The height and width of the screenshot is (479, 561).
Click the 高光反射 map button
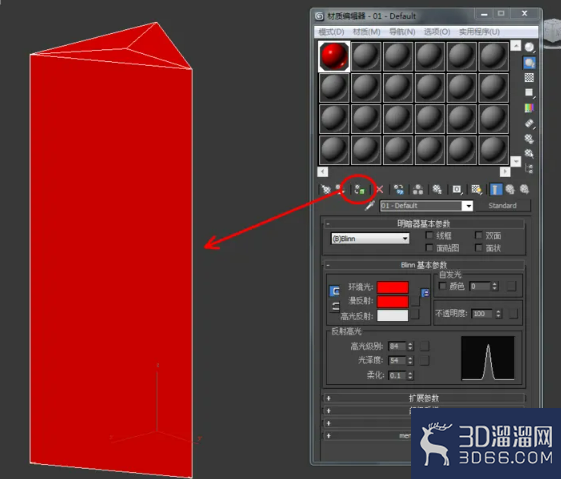tap(415, 314)
